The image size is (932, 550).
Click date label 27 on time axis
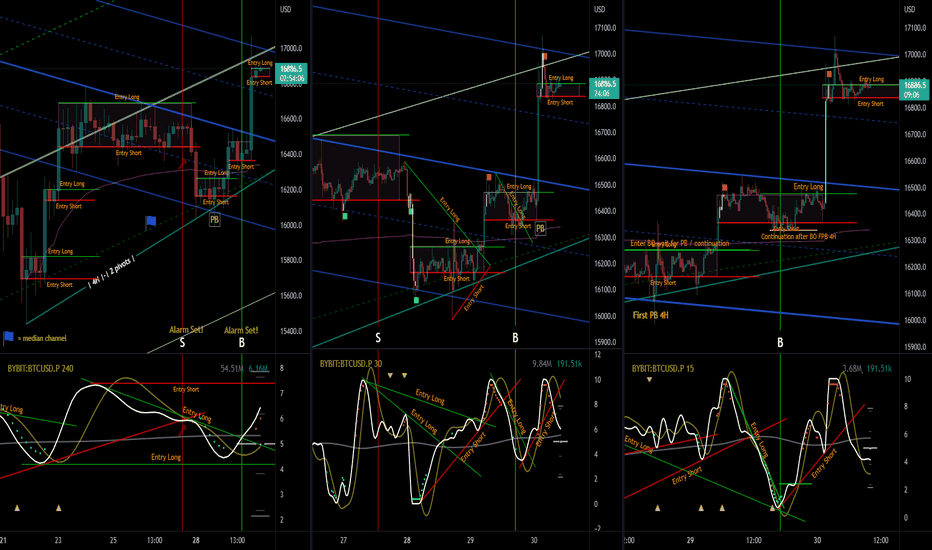tap(344, 540)
